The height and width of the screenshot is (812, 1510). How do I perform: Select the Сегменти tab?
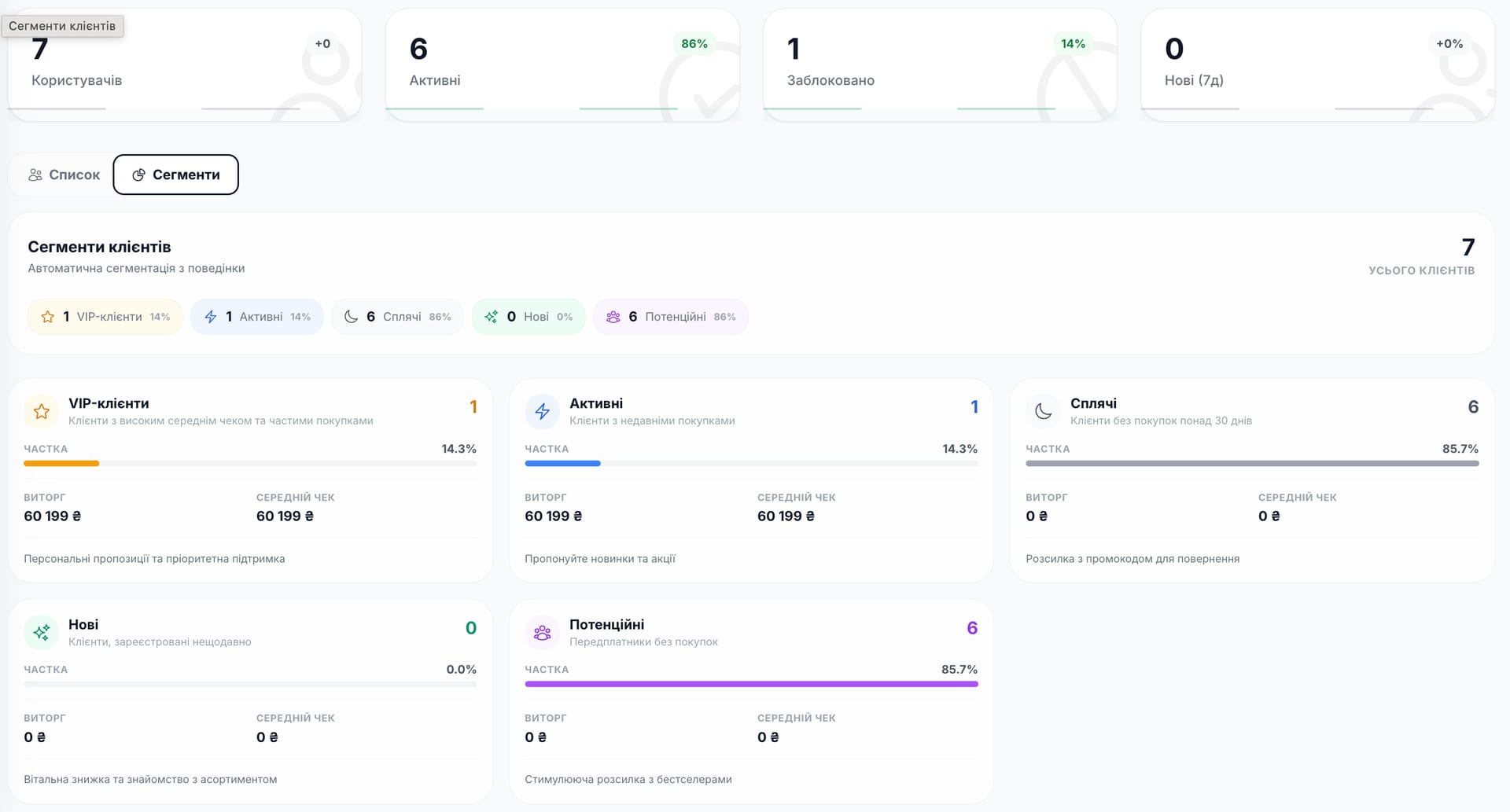pos(175,175)
